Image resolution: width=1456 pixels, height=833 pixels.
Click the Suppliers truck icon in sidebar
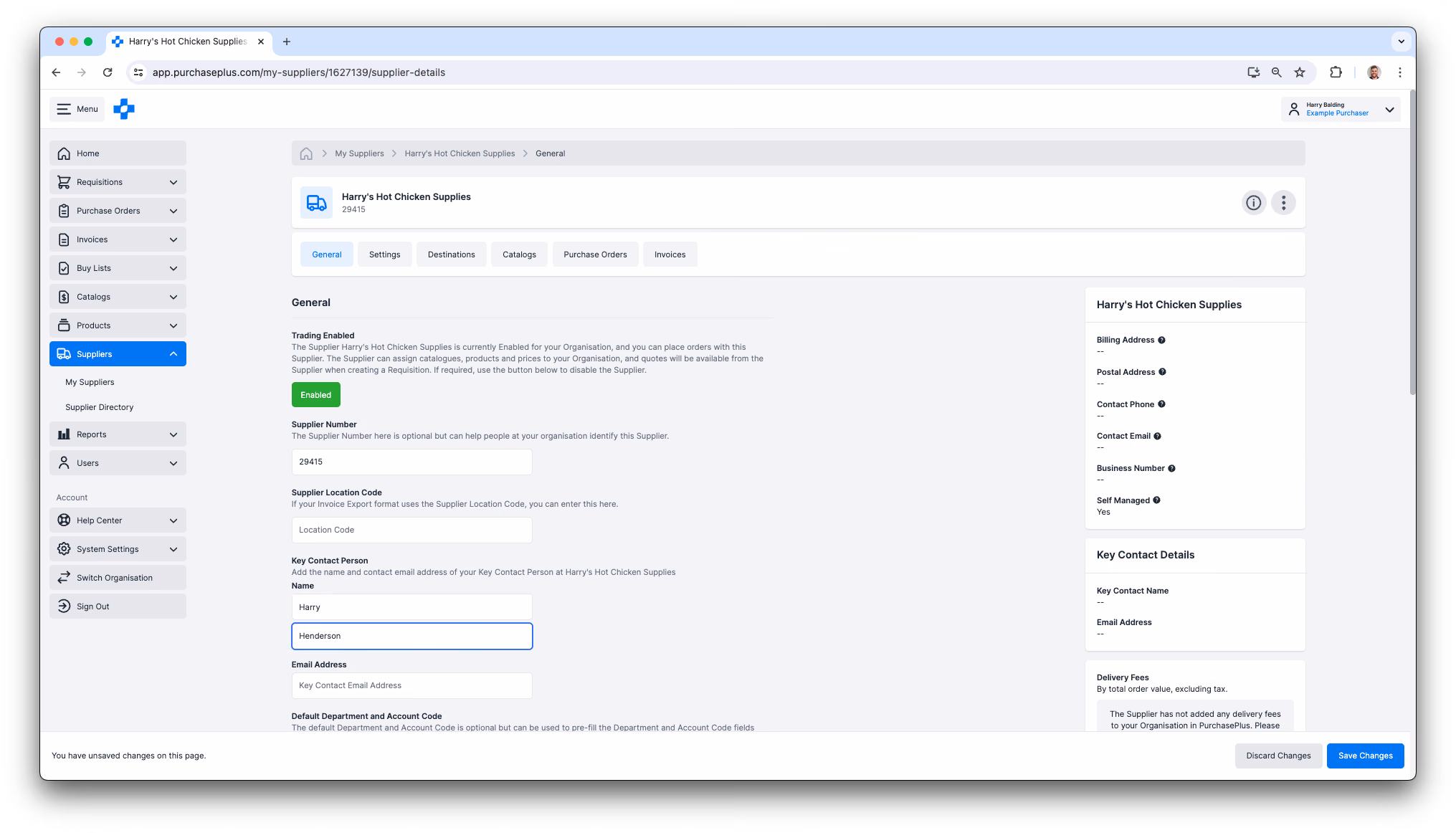64,354
